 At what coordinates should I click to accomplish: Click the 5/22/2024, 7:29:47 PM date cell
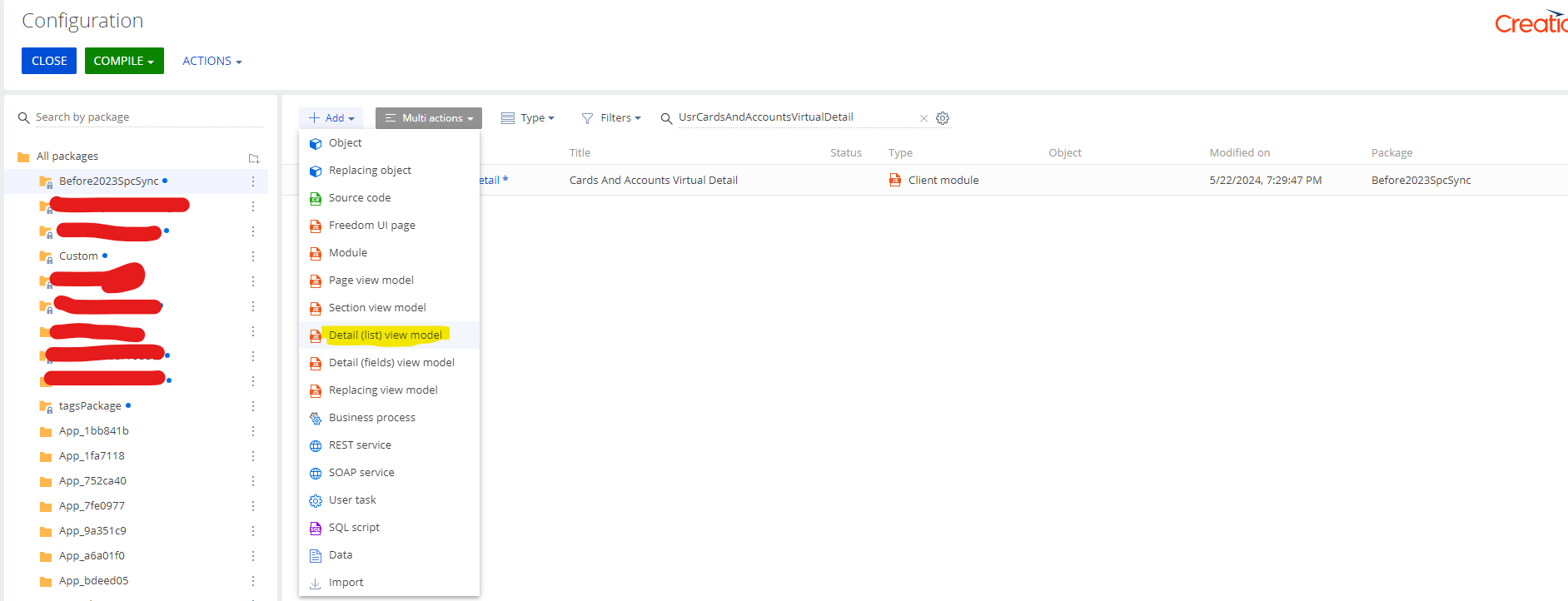(1265, 181)
